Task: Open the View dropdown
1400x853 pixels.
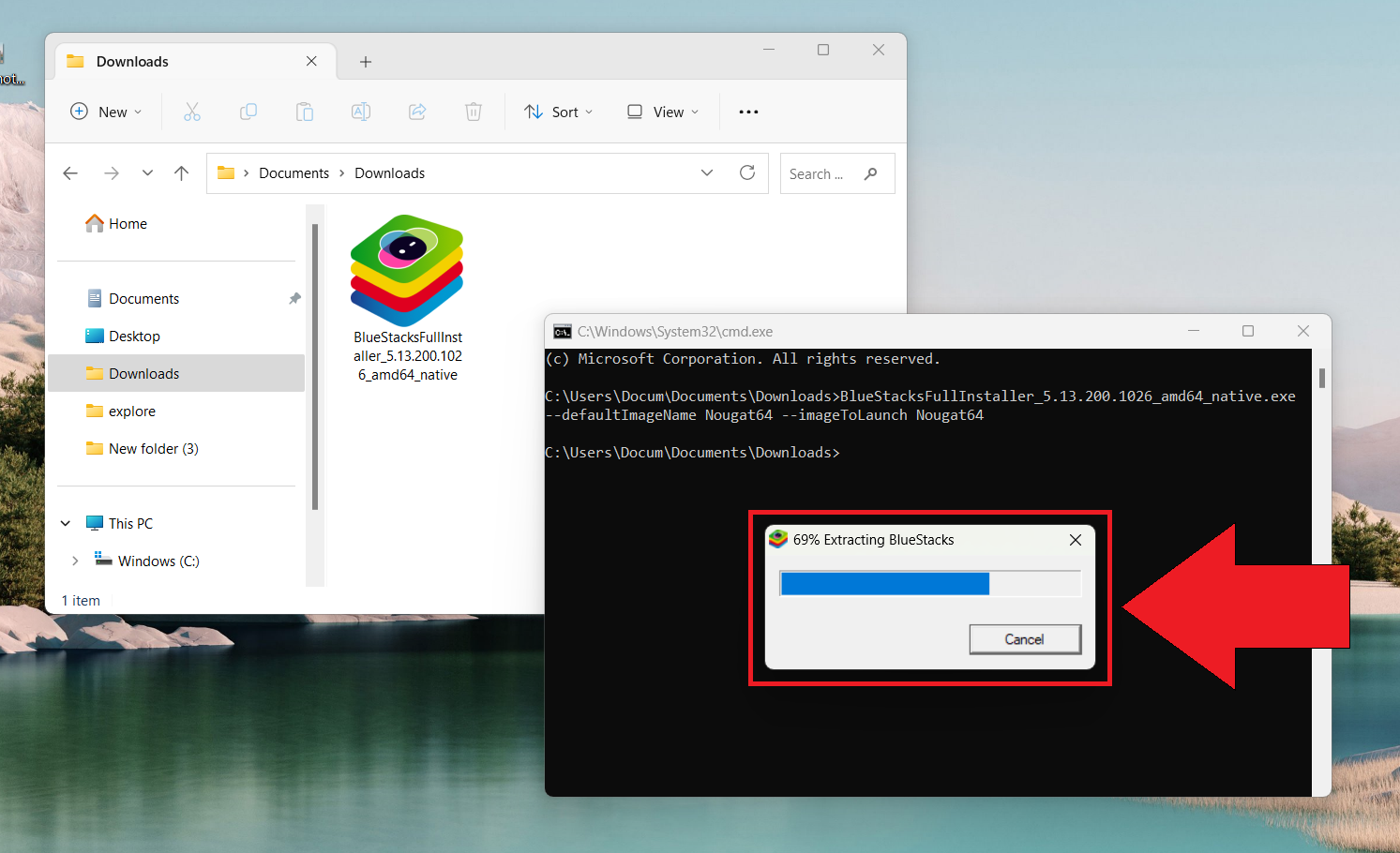Action: click(662, 112)
